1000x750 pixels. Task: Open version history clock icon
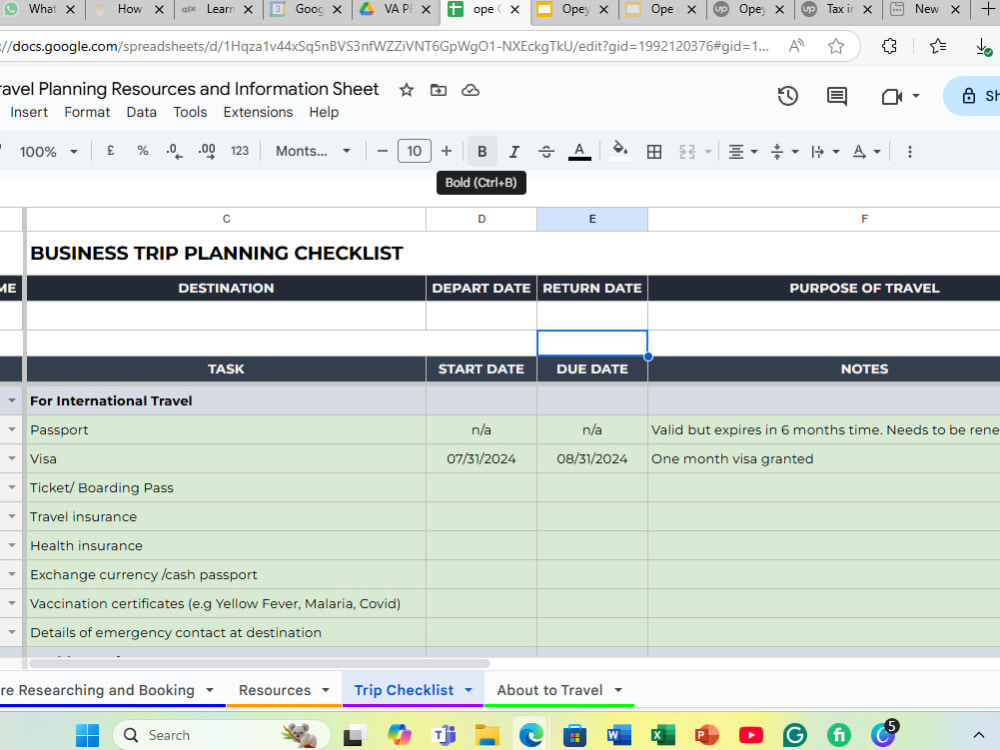(x=788, y=96)
